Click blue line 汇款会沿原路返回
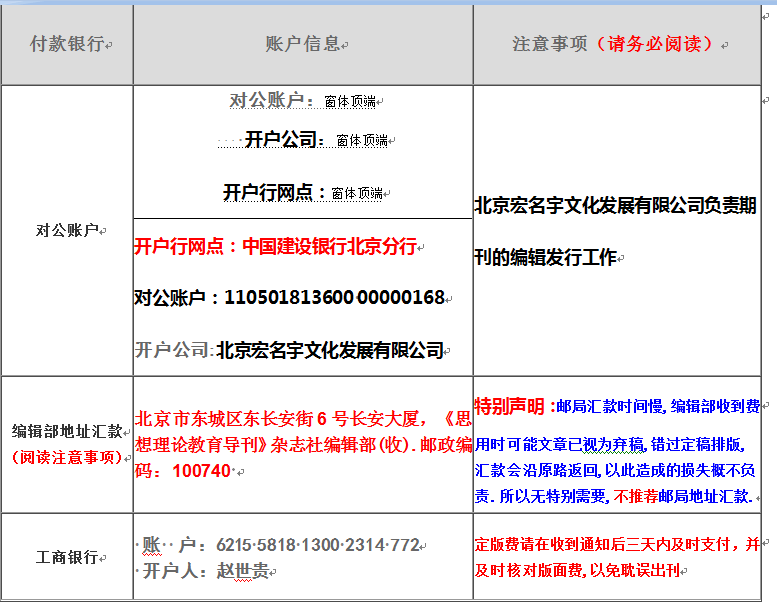This screenshot has height=603, width=777. (x=538, y=470)
